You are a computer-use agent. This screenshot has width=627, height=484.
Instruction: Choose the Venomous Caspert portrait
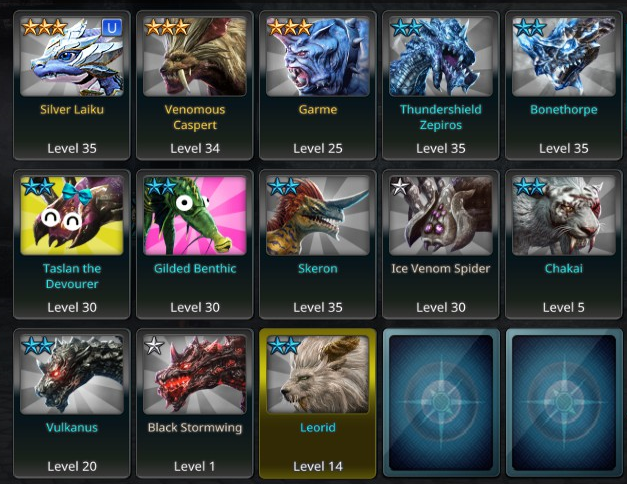tap(195, 56)
